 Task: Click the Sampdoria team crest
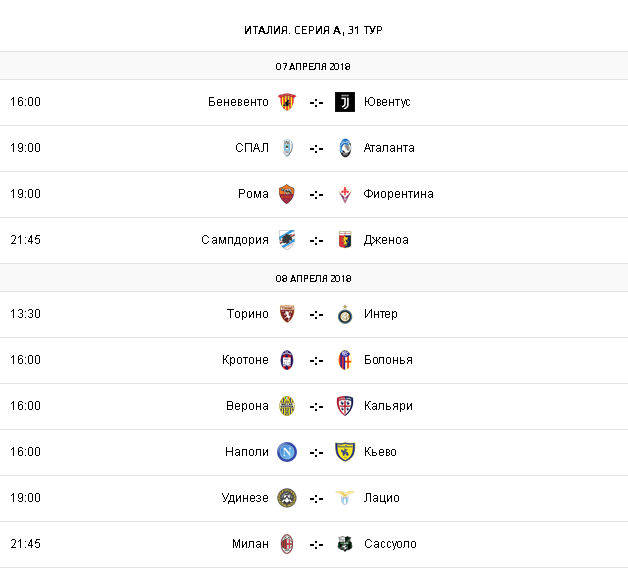click(x=287, y=240)
